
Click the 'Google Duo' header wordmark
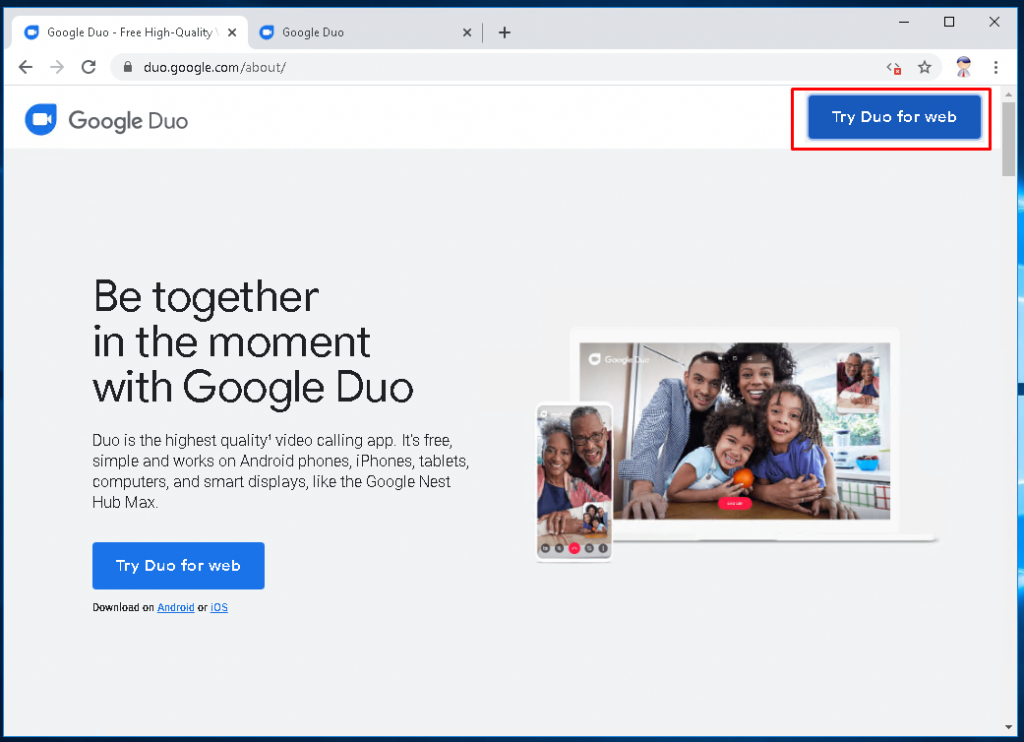(128, 121)
